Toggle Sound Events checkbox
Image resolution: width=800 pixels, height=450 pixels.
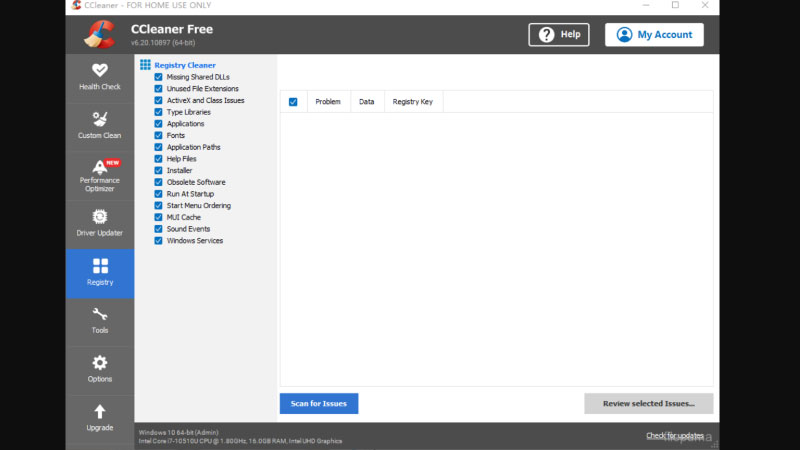coord(158,229)
